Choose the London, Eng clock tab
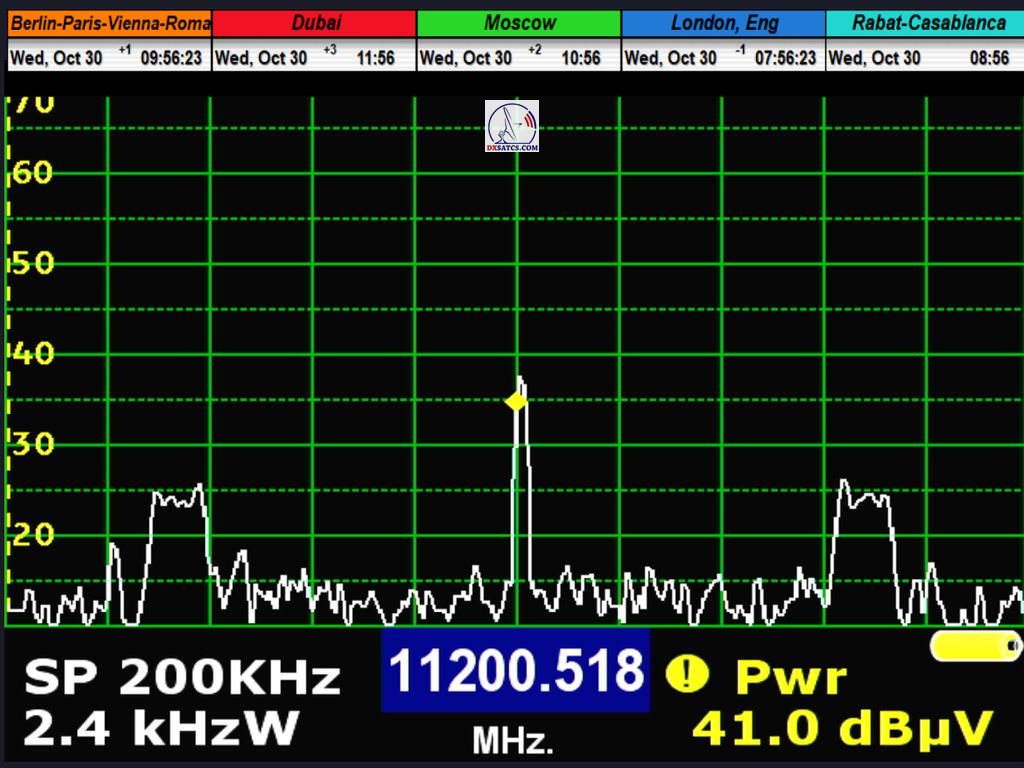This screenshot has width=1024, height=768. [724, 23]
